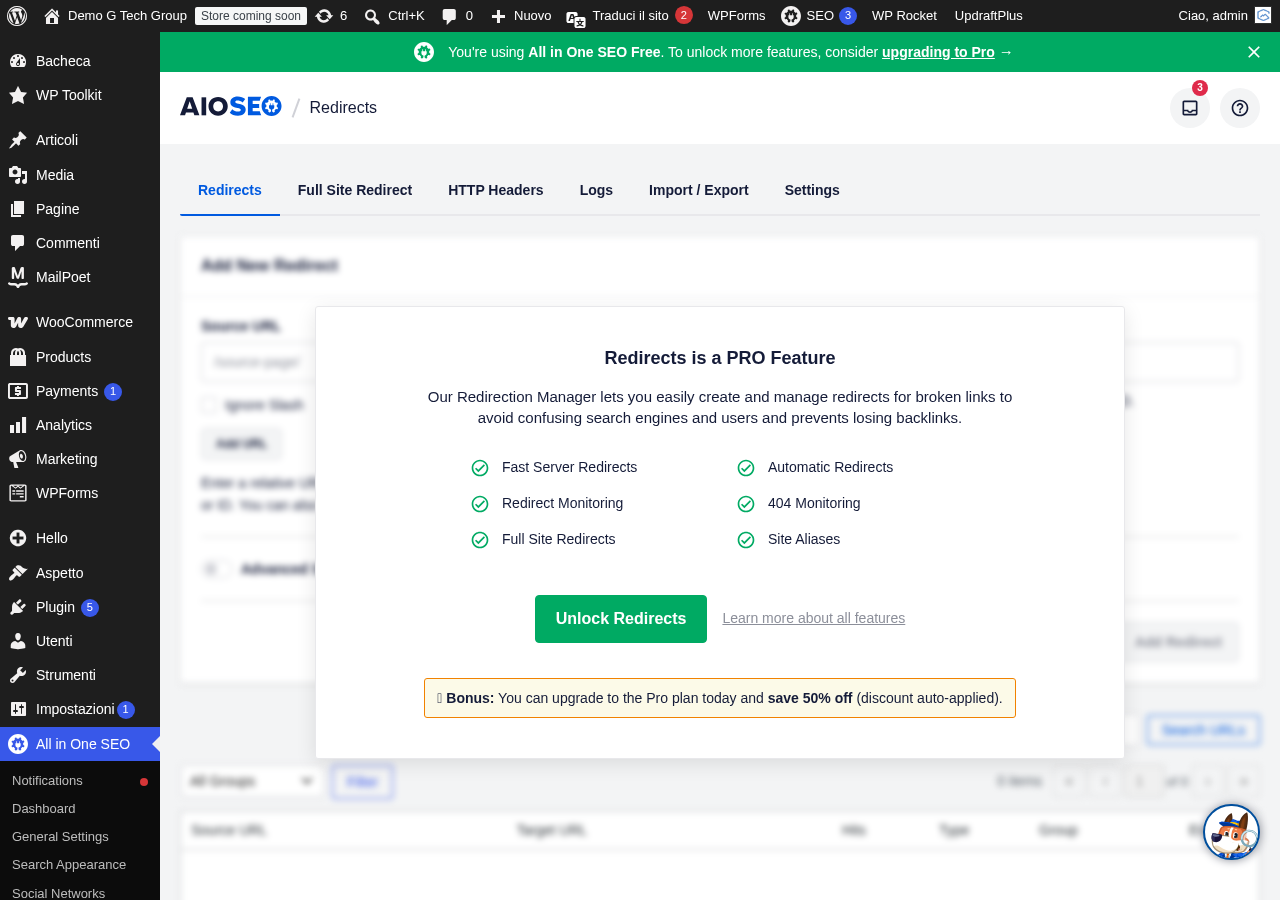Image resolution: width=1280 pixels, height=900 pixels.
Task: Click the Nuovo plus icon
Action: click(498, 16)
